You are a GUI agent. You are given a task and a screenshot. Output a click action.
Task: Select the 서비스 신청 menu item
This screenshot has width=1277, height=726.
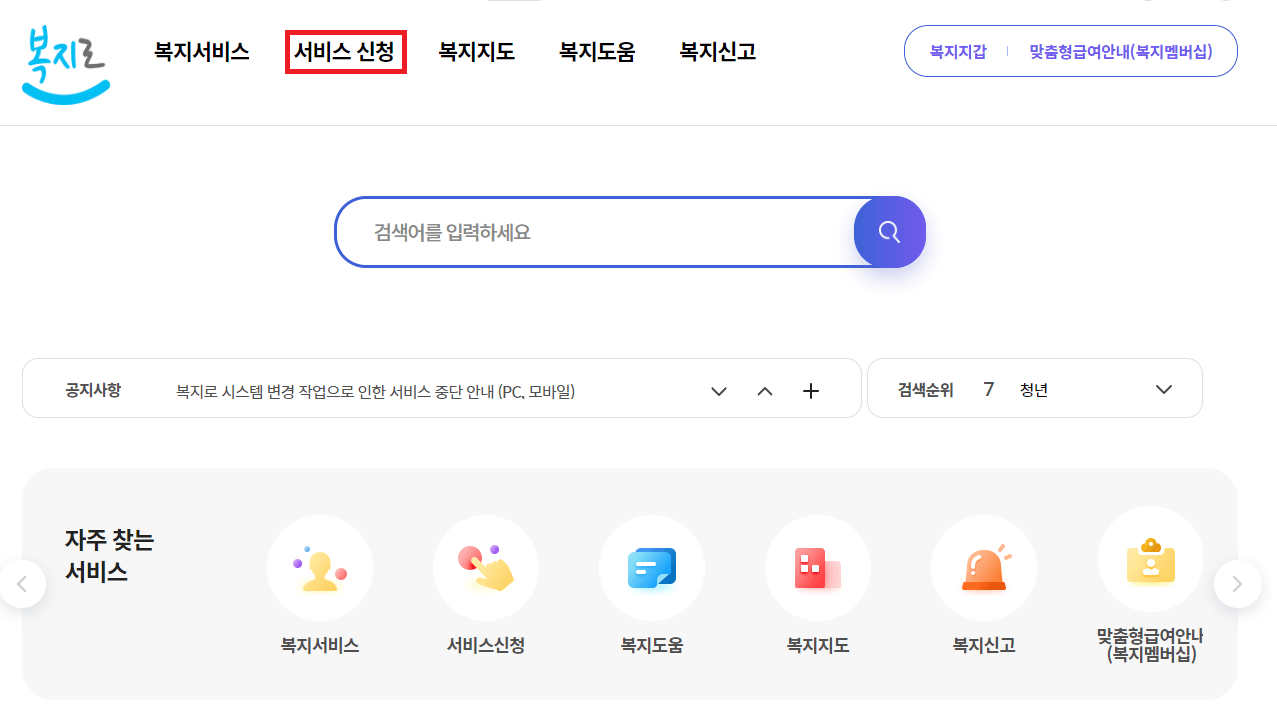345,52
